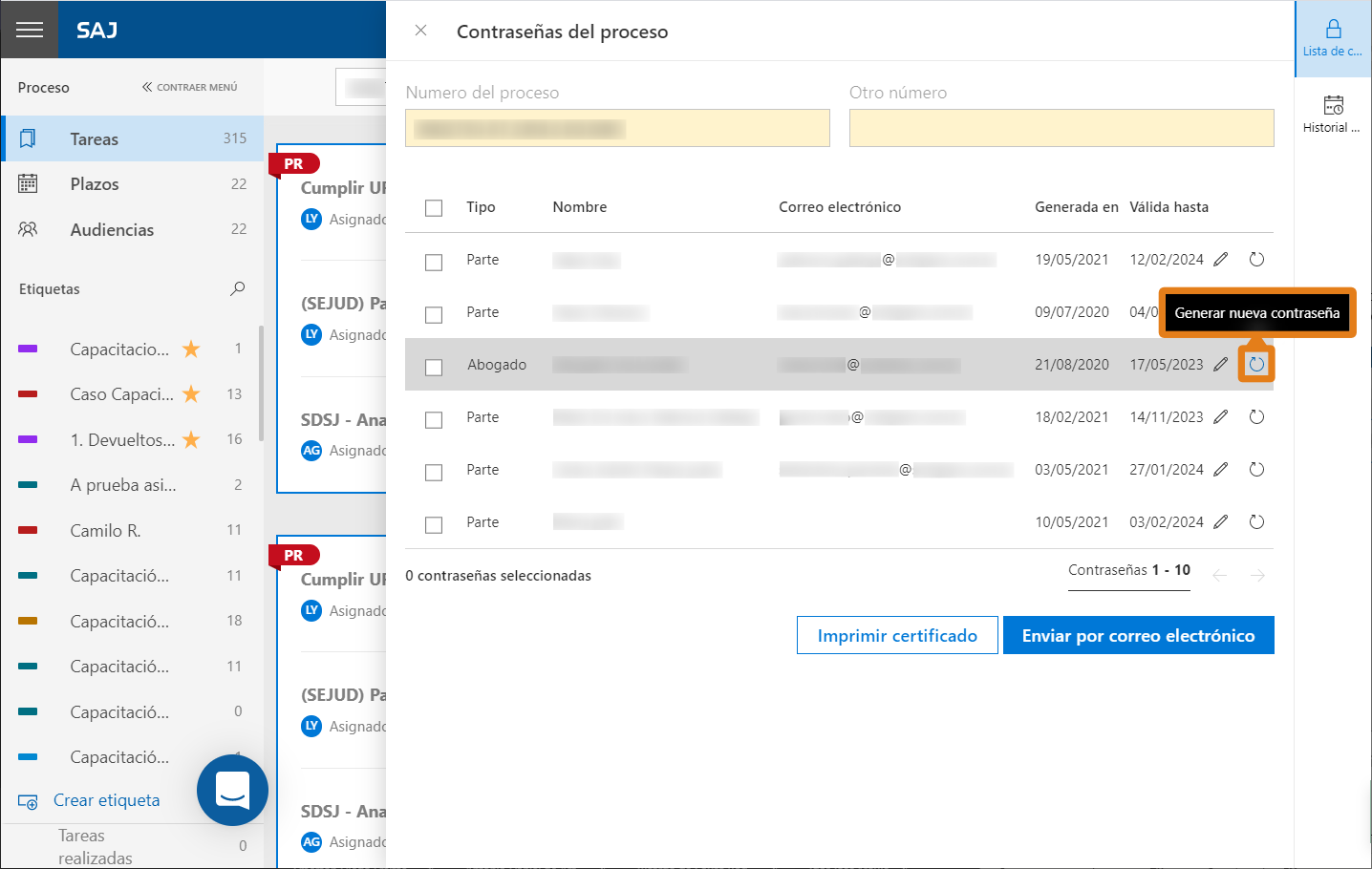1372x869 pixels.
Task: Click the SAJ logo
Action: pyautogui.click(x=96, y=31)
